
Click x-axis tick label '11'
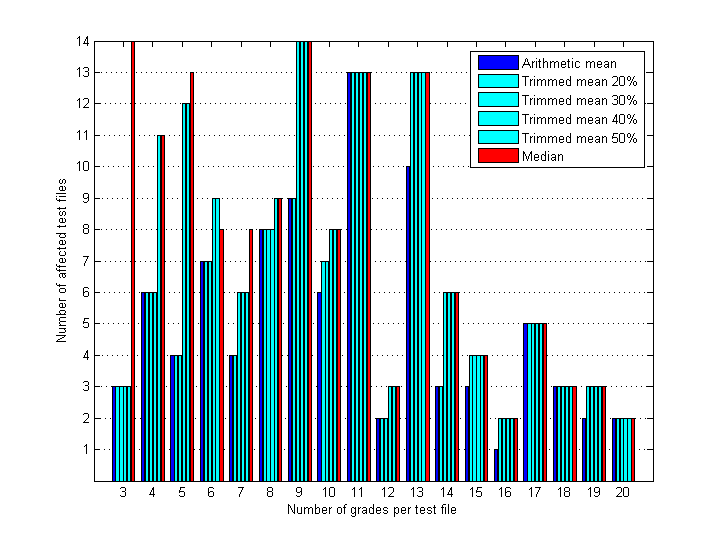[358, 493]
